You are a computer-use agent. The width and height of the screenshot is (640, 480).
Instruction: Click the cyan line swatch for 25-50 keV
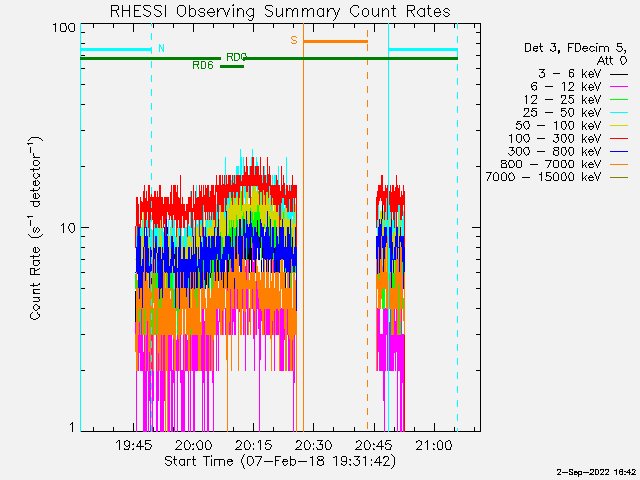coord(619,113)
